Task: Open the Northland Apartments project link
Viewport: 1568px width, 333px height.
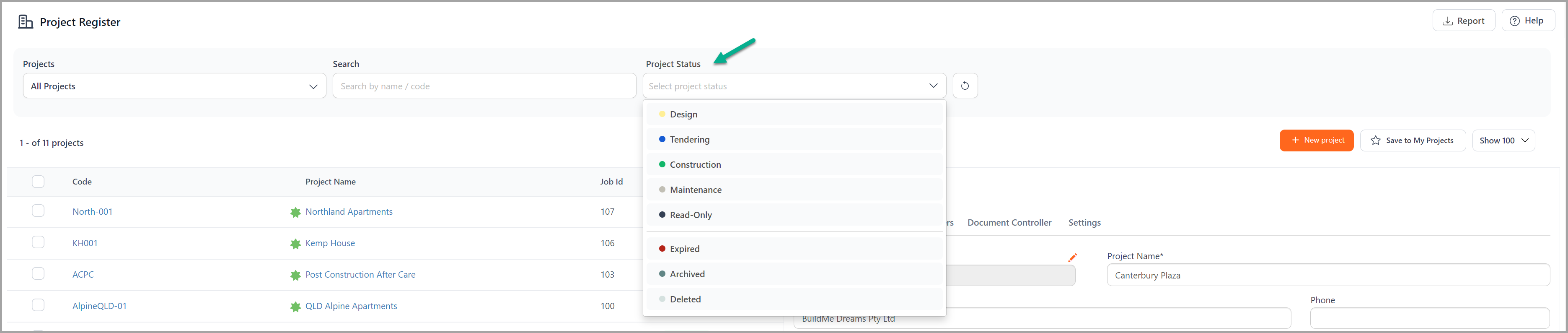Action: pyautogui.click(x=349, y=212)
